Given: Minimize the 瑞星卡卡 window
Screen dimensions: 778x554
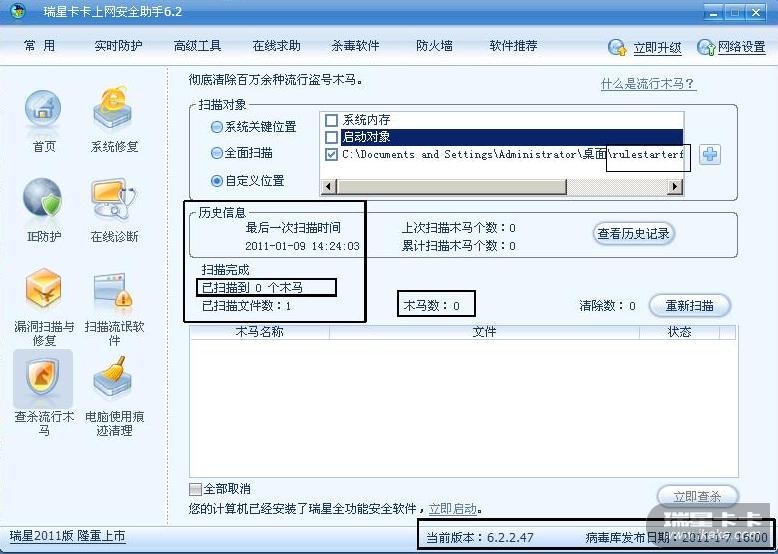Looking at the screenshot, I should pyautogui.click(x=714, y=12).
